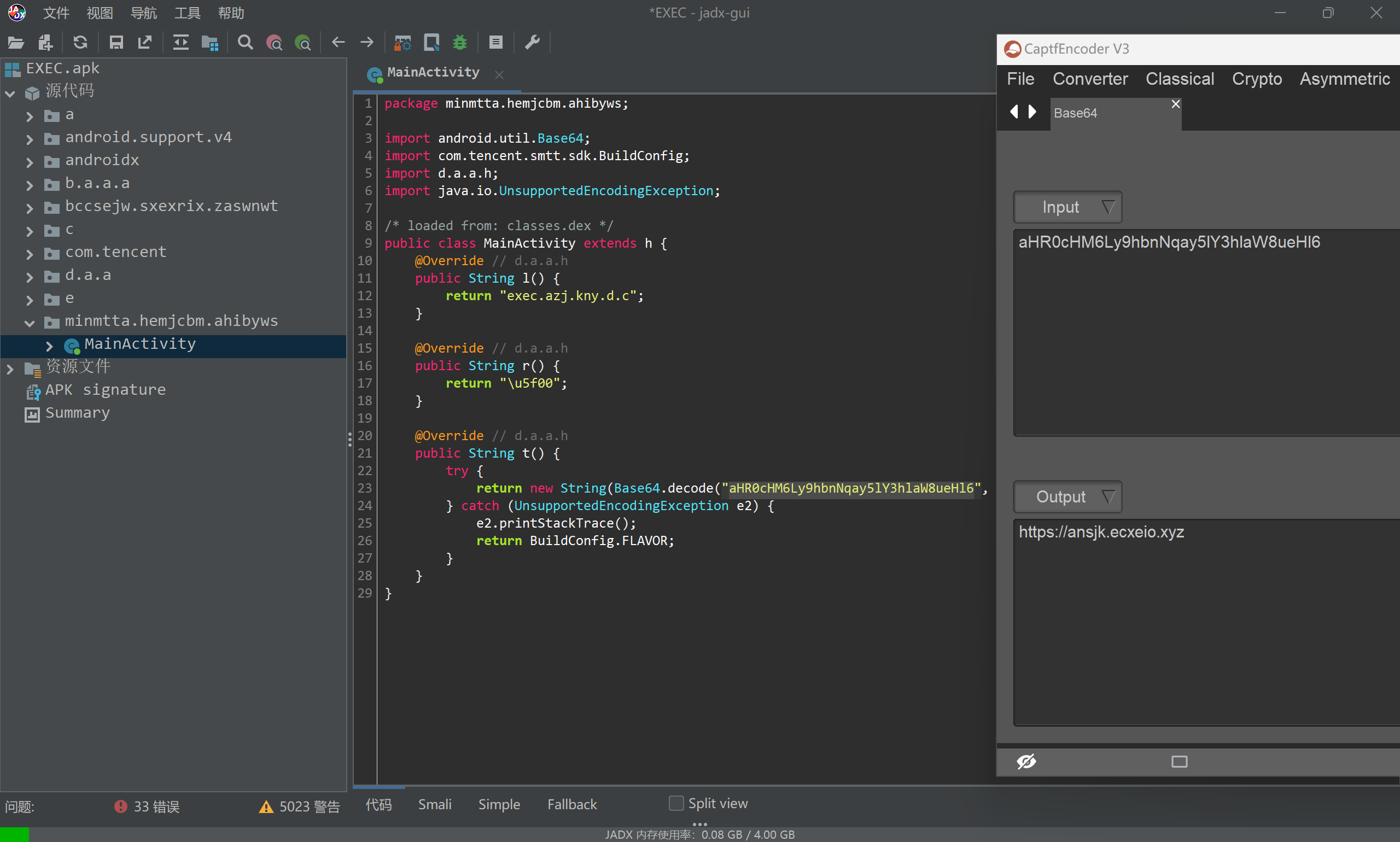Screen dimensions: 1400x842
Task: Collapse the minmtta.hemjcbm.ahibyws package
Action: (30, 323)
